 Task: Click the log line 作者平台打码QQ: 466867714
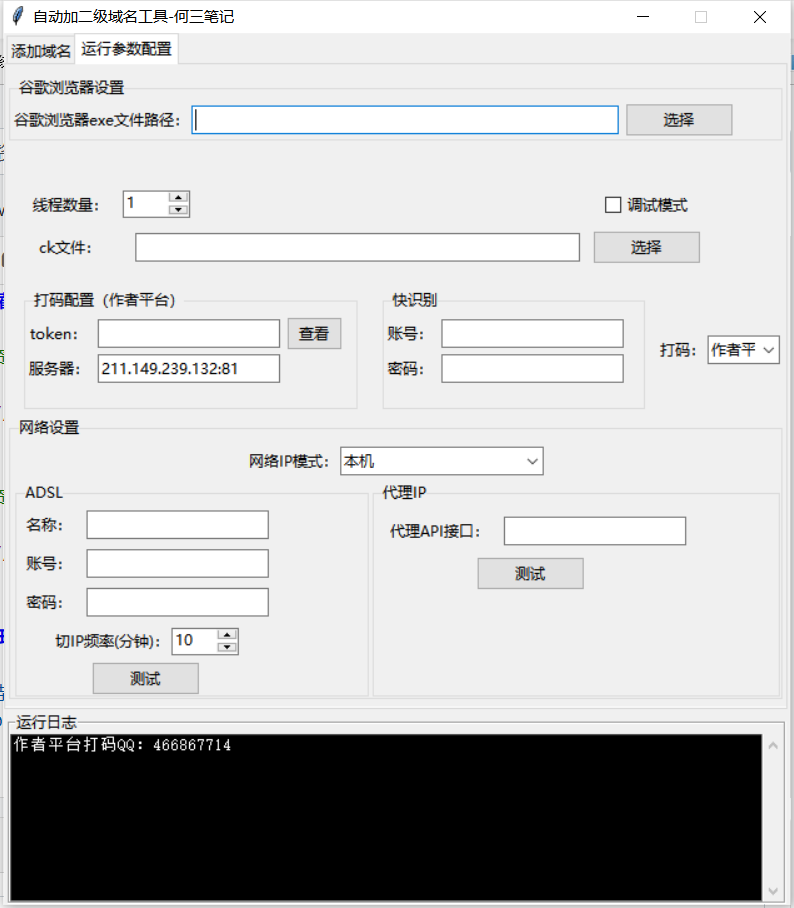click(122, 745)
